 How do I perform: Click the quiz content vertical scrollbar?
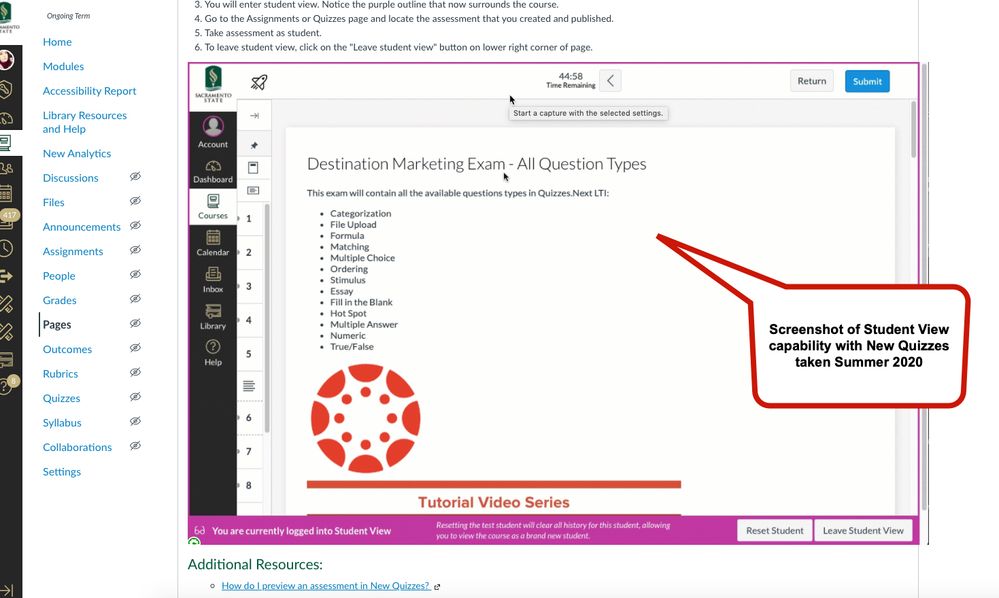[x=912, y=130]
